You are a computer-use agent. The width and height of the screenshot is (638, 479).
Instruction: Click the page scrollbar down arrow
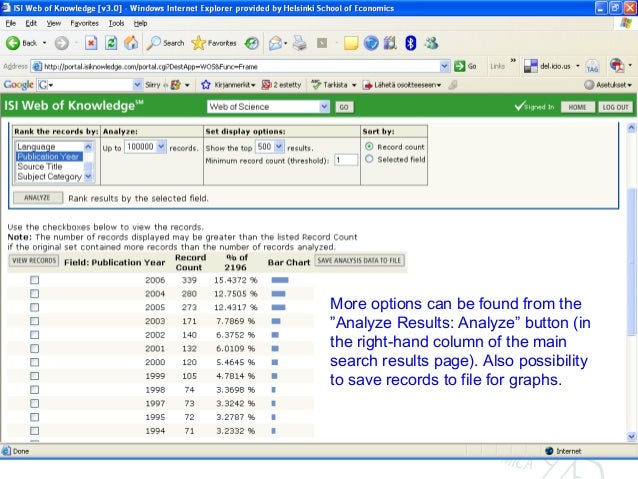[x=631, y=437]
